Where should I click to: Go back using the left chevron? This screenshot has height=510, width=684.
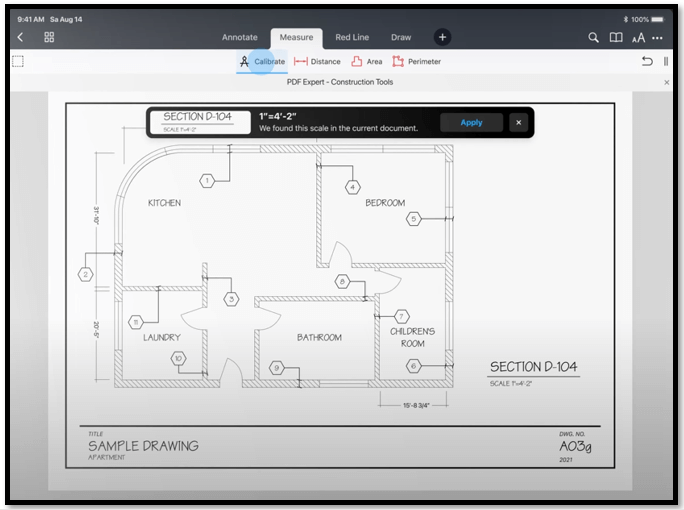pos(20,37)
